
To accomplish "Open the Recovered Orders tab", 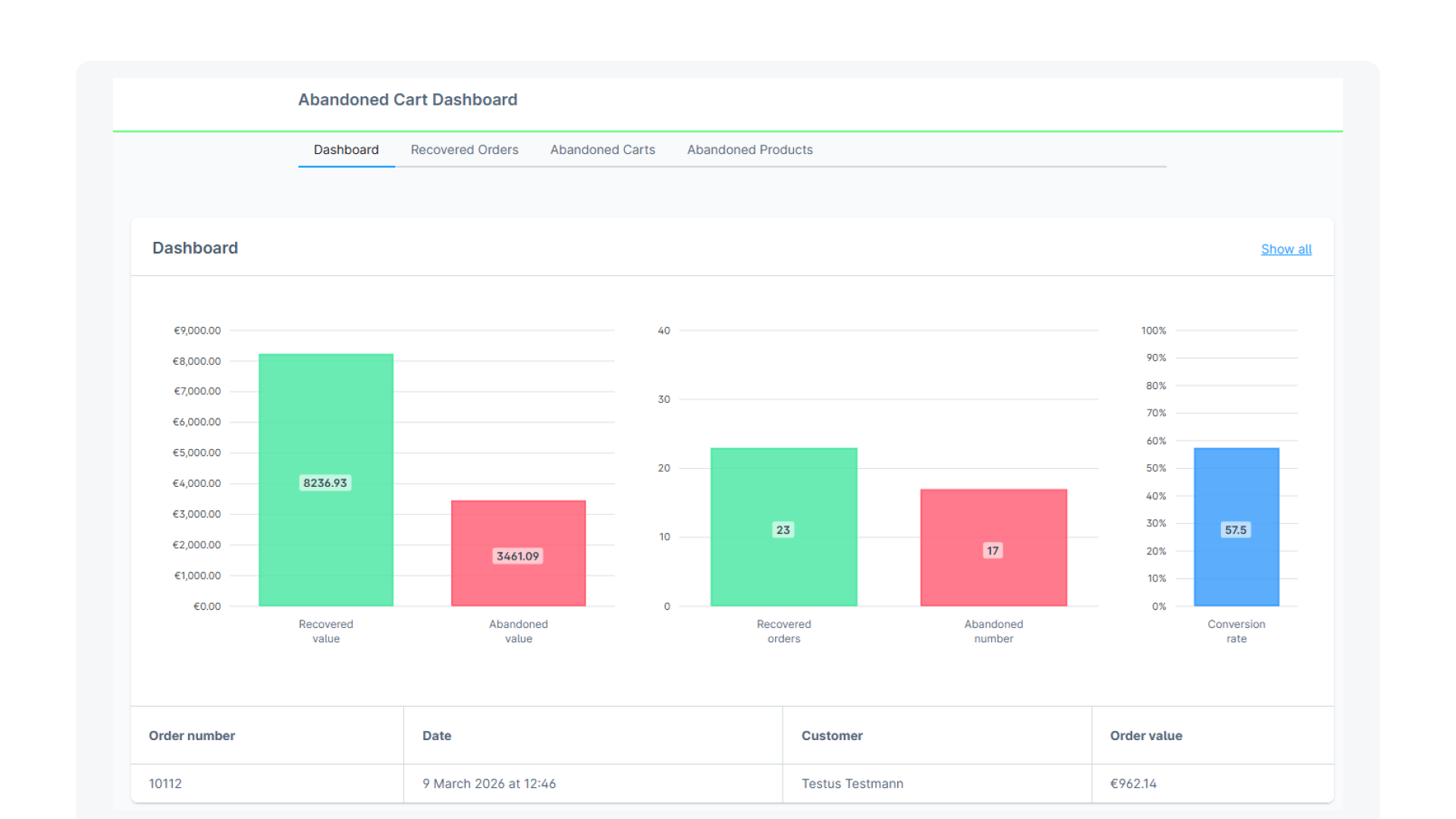I will (x=464, y=150).
